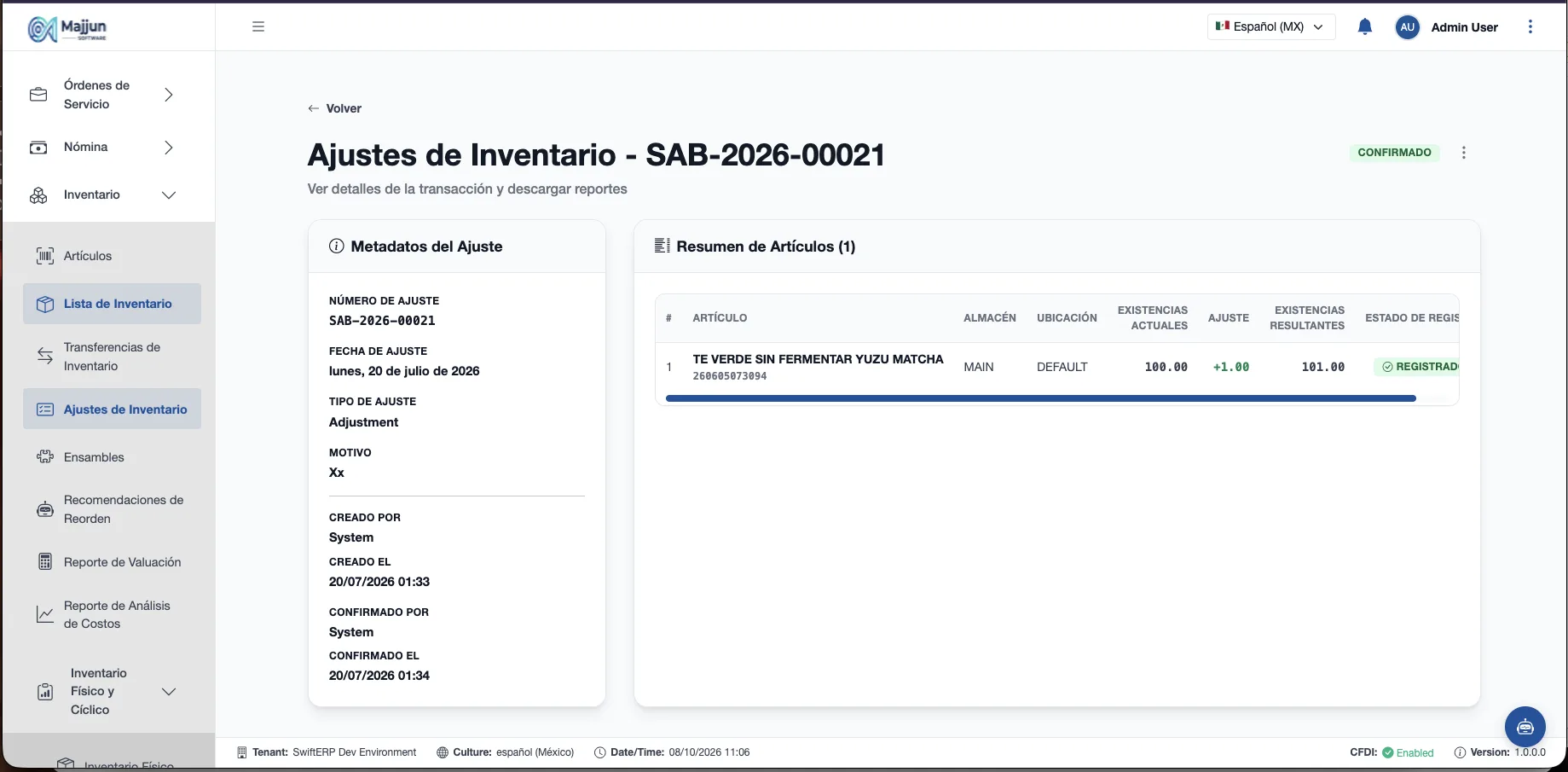Click the Lista de Inventario cube icon

point(45,304)
